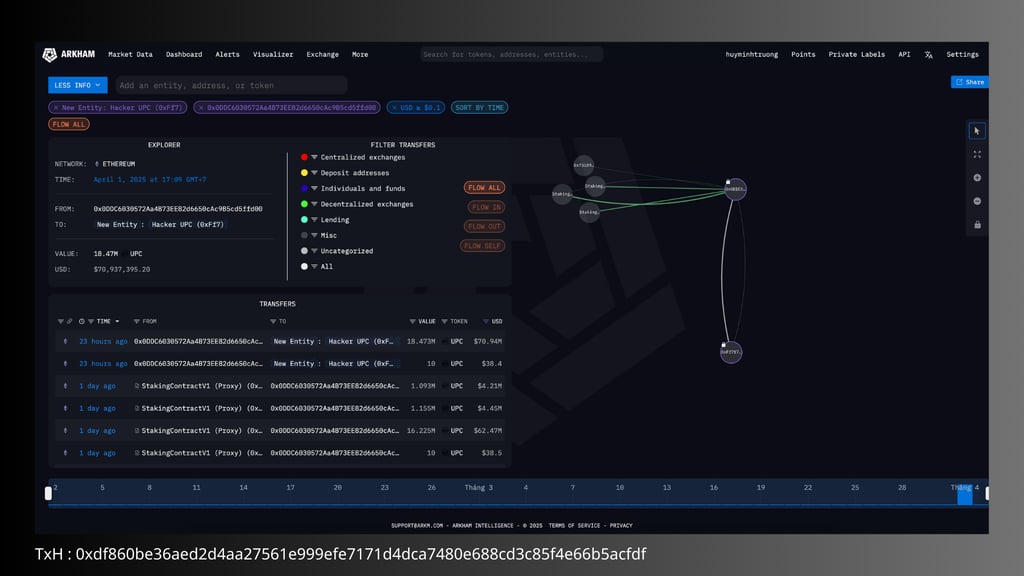Click the clock icon in transfers header

[82, 321]
